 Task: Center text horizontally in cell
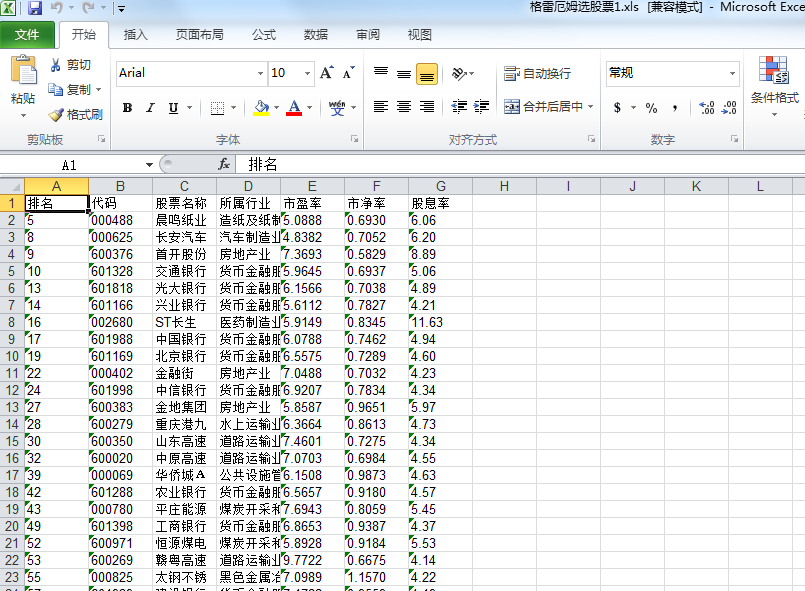(x=404, y=106)
